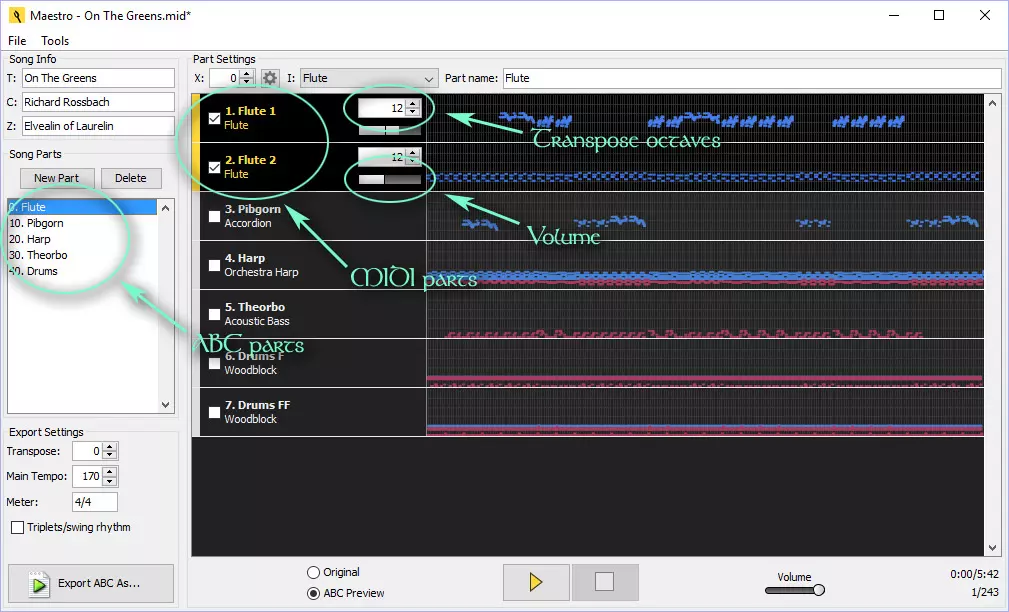Adjust the Flute 1 volume slider
Screen dimensions: 1009x612
point(389,131)
